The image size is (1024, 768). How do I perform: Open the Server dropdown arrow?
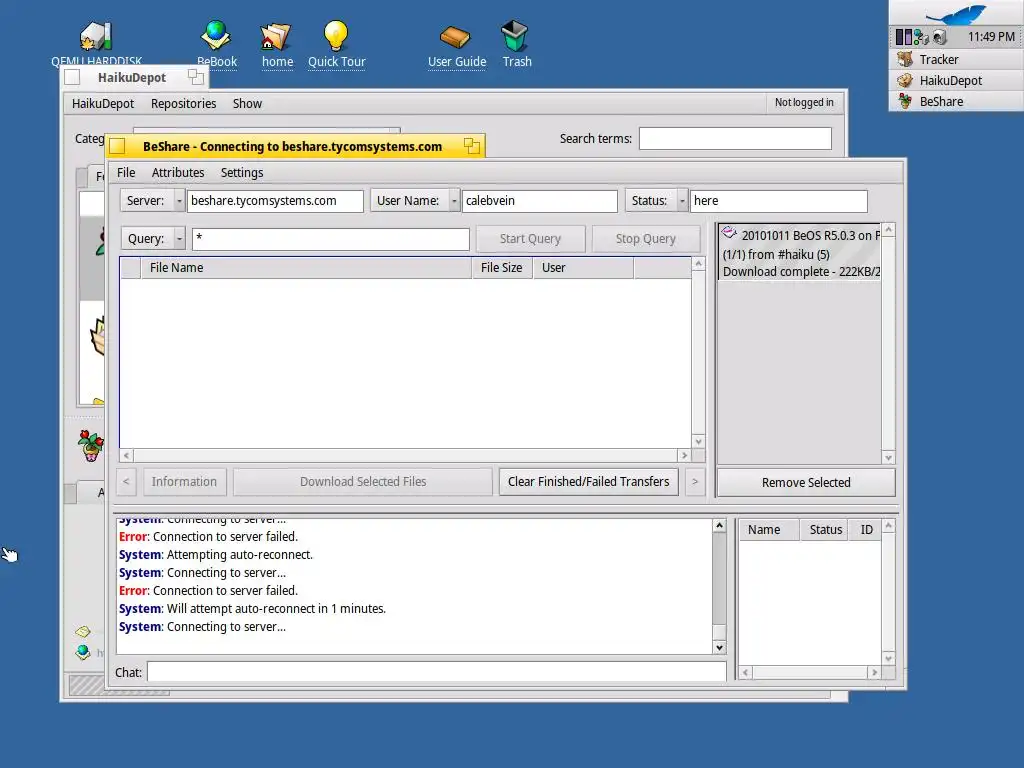[179, 201]
